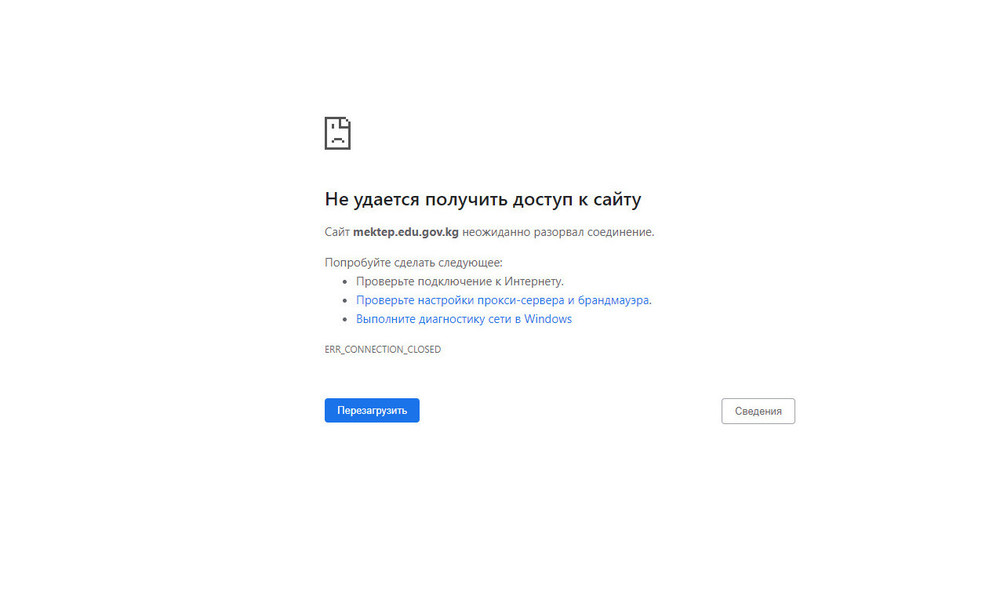Click the Попробуйте сделать следующее text

click(x=413, y=262)
